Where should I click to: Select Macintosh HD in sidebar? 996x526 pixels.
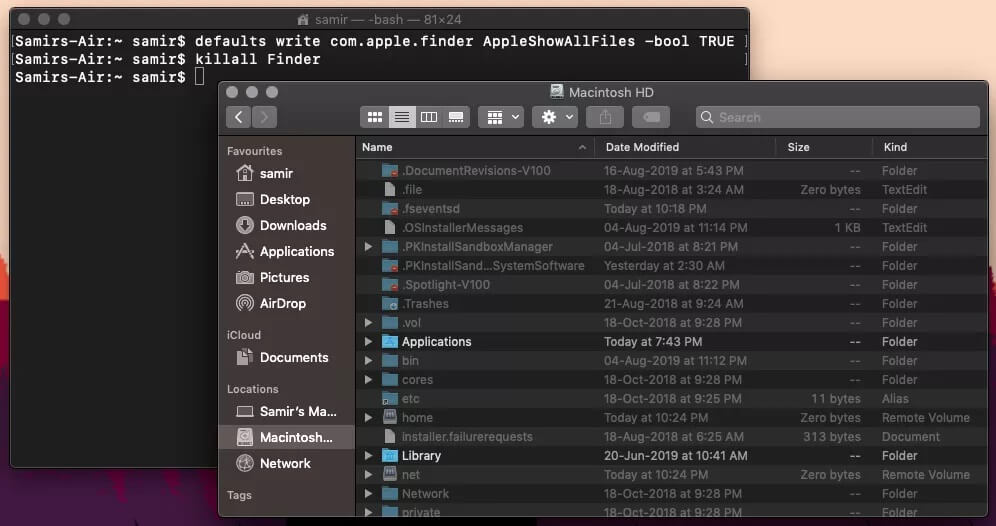coord(286,438)
